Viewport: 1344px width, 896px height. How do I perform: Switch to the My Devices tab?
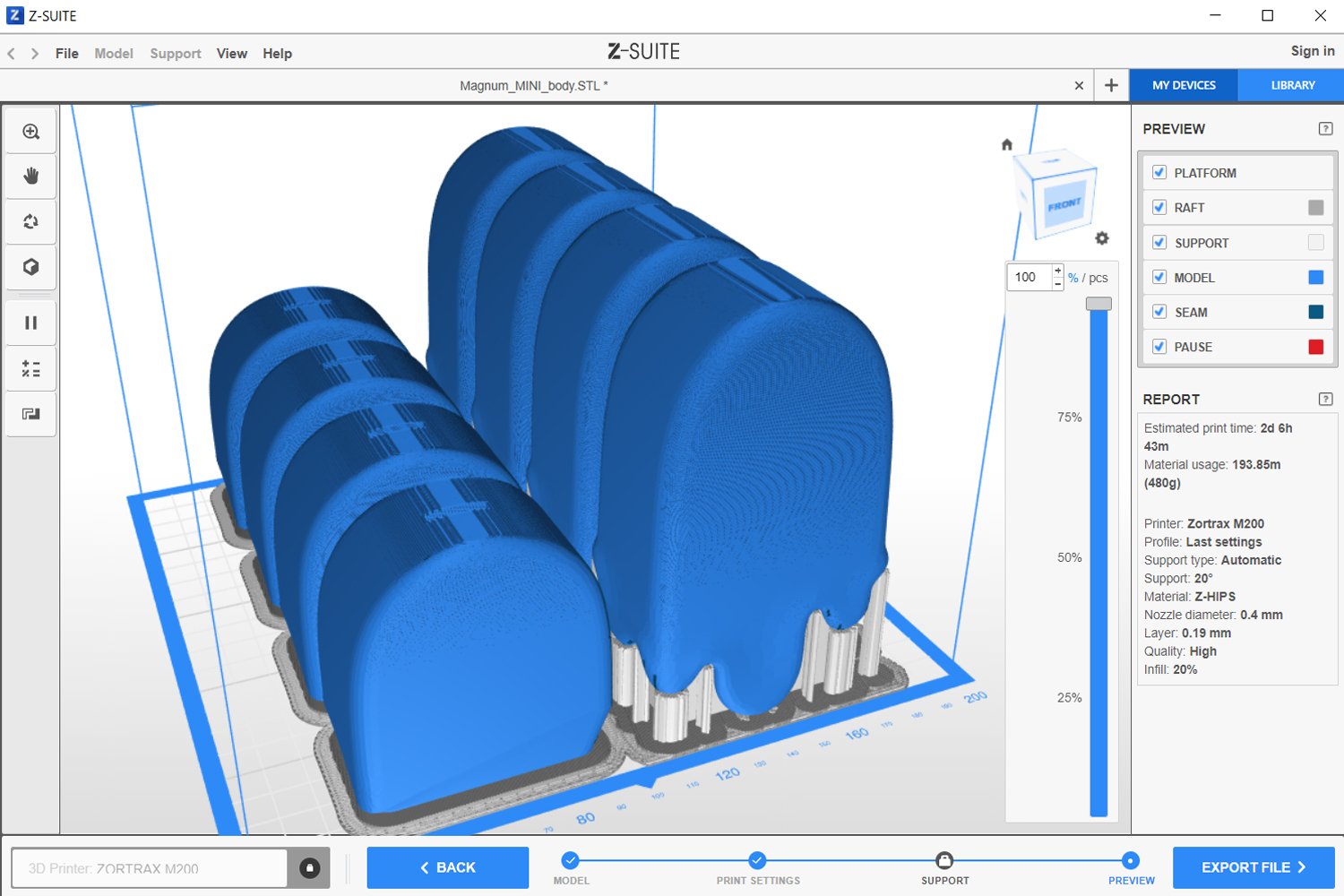pyautogui.click(x=1184, y=85)
